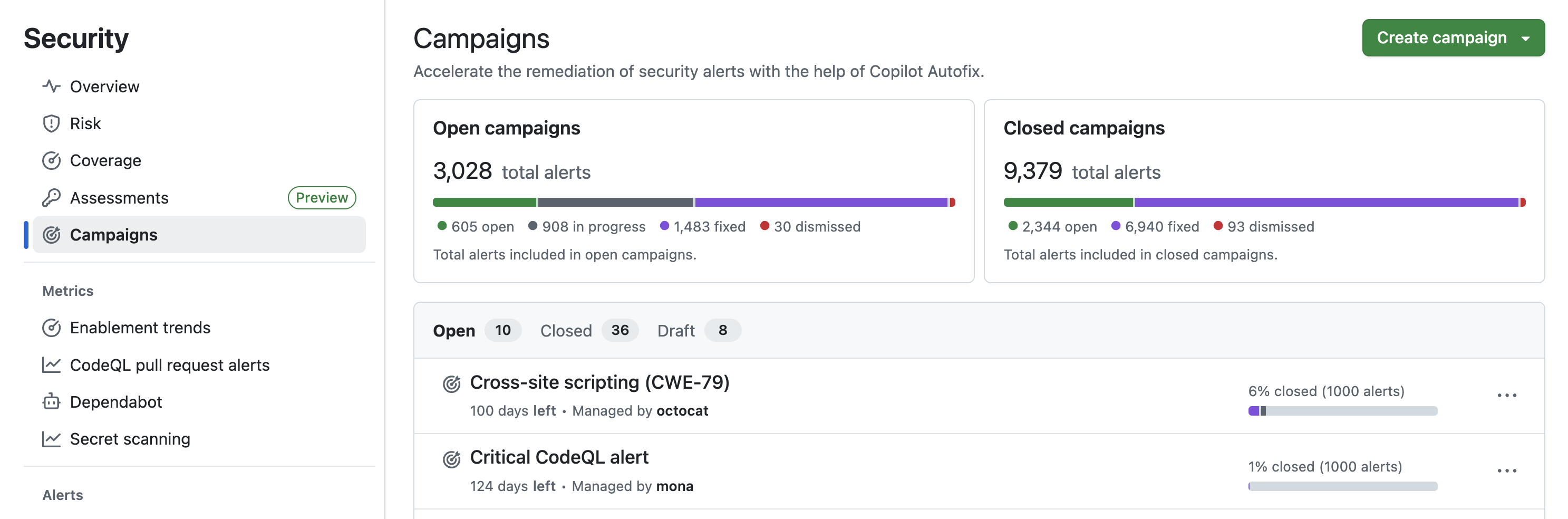
Task: Click the Secret scanning graph icon
Action: pos(51,439)
